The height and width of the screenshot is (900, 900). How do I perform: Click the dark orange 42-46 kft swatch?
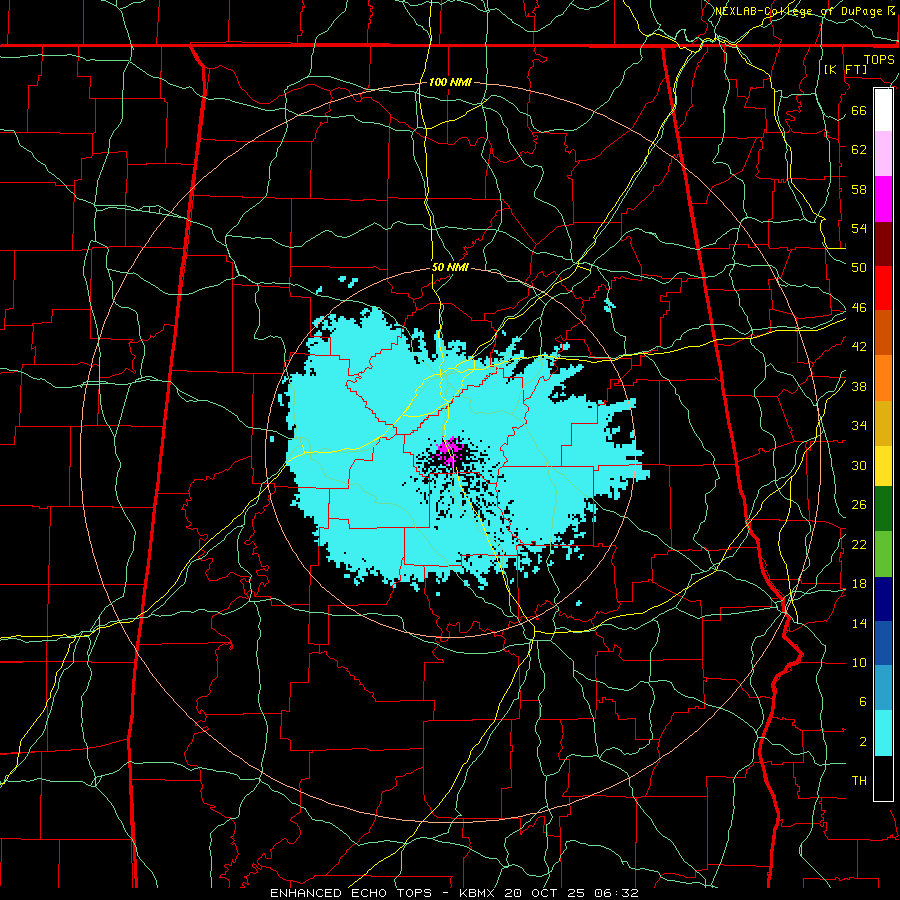click(x=883, y=333)
